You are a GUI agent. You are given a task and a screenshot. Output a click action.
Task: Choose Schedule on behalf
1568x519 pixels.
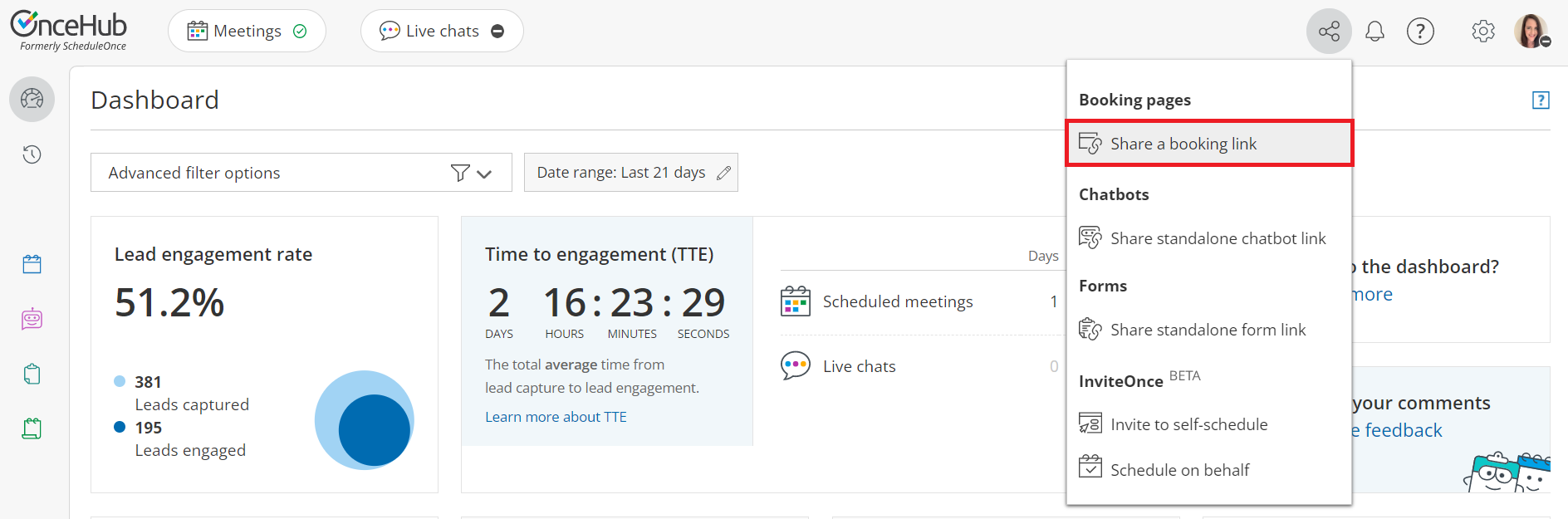click(1179, 470)
